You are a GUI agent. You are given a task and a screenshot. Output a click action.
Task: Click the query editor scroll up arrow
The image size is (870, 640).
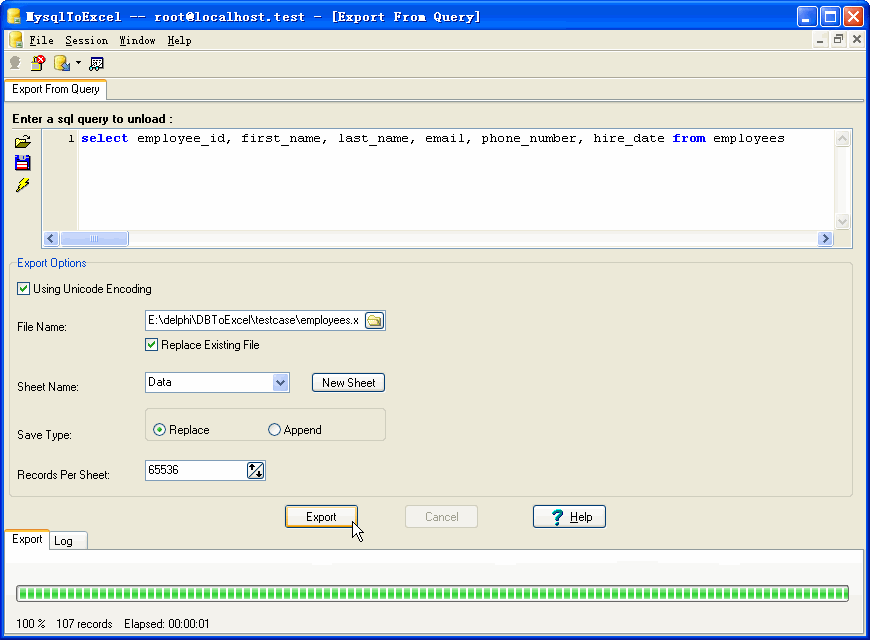coord(842,138)
